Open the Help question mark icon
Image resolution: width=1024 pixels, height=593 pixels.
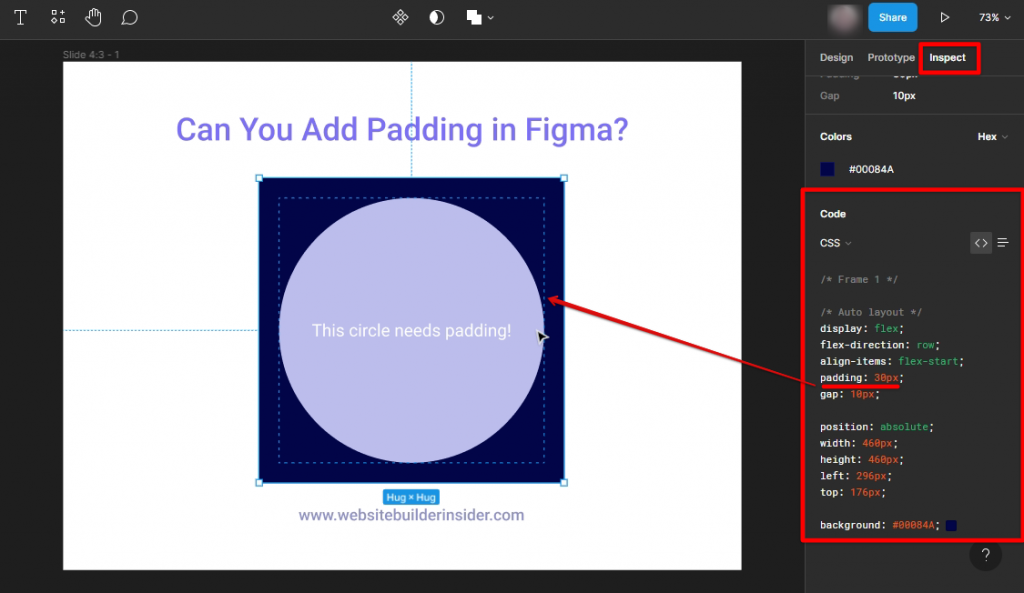985,555
